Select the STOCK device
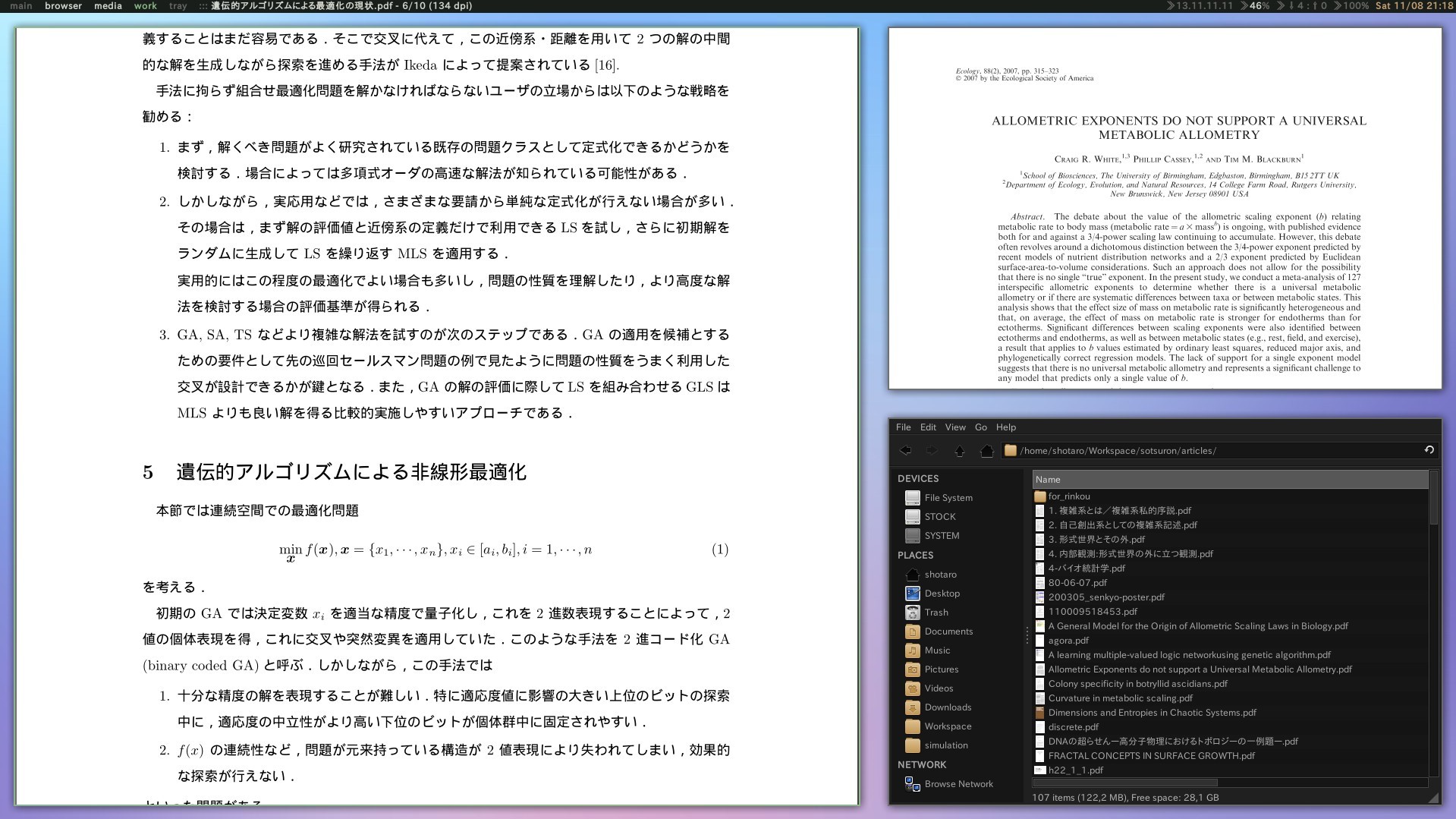This screenshot has height=819, width=1456. (x=939, y=517)
